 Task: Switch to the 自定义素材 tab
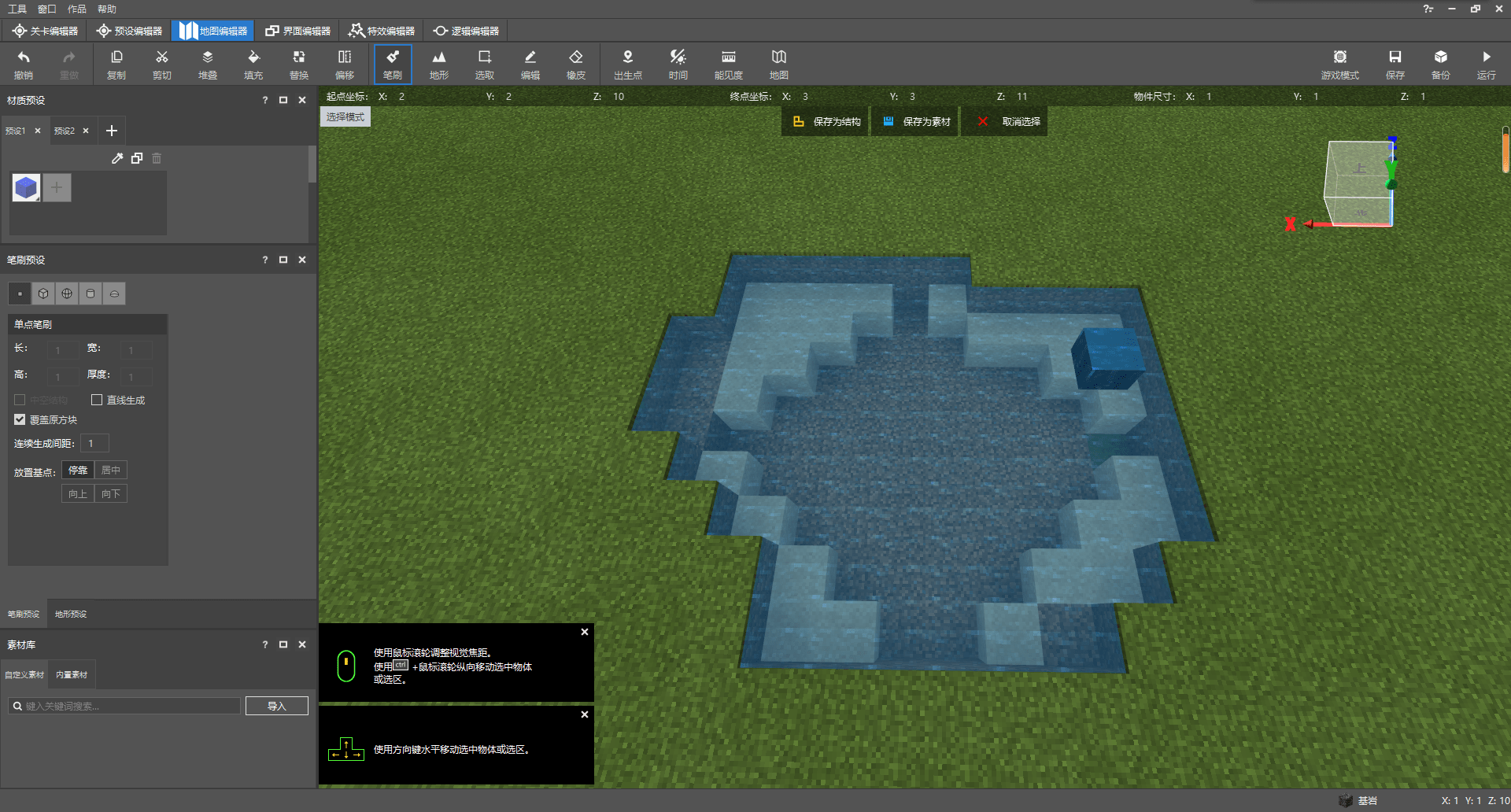coord(24,674)
